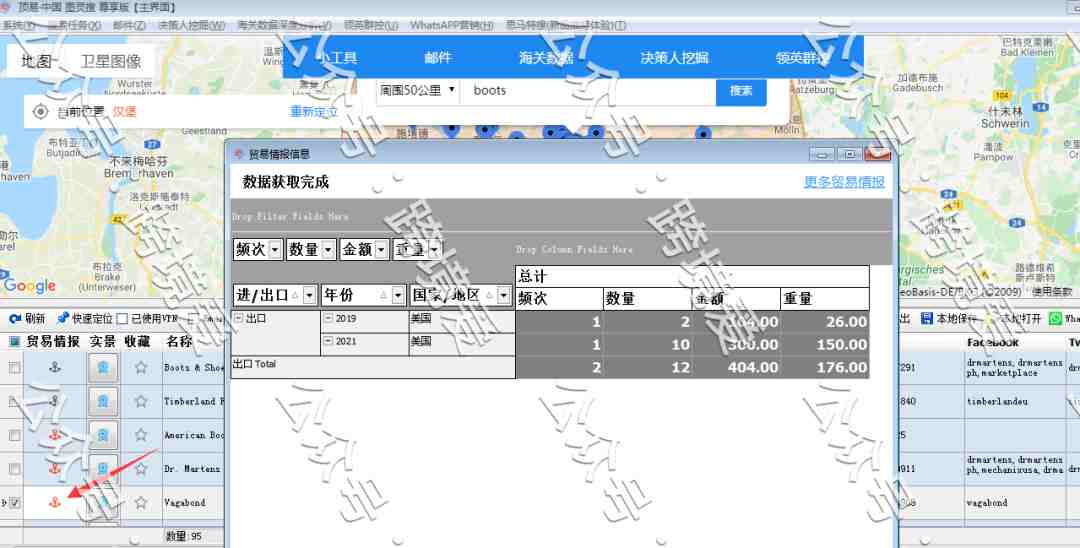The image size is (1080, 548).
Task: Select the 176.00 total weight cell
Action: 824,368
